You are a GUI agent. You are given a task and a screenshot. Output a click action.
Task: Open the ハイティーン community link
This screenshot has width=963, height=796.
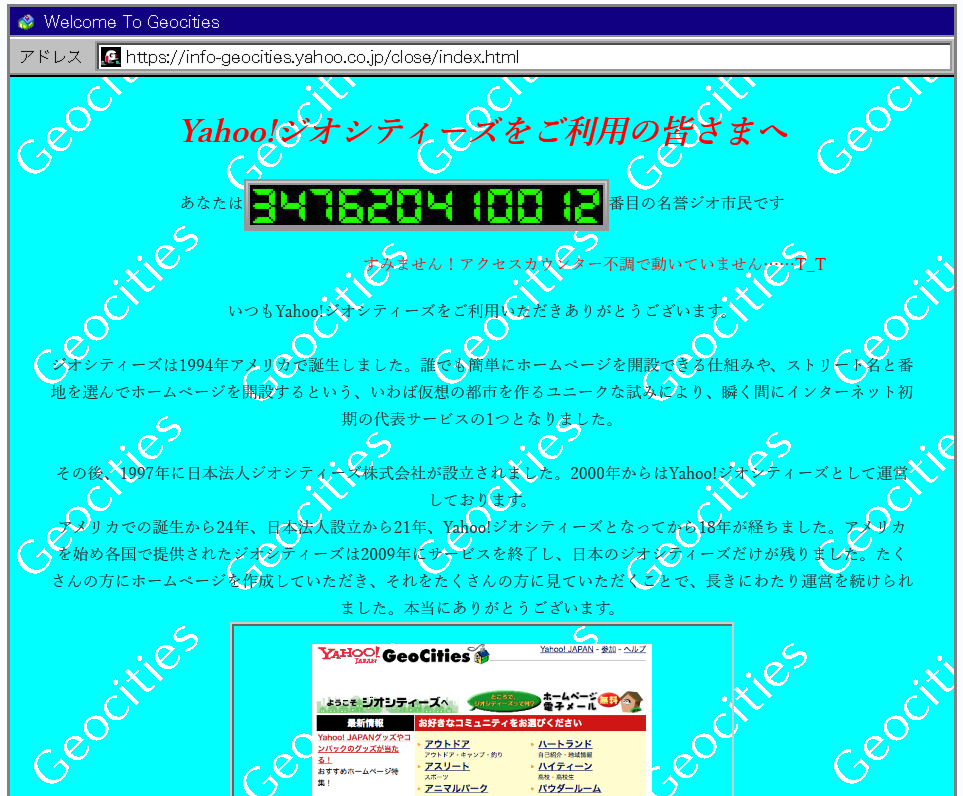564,766
